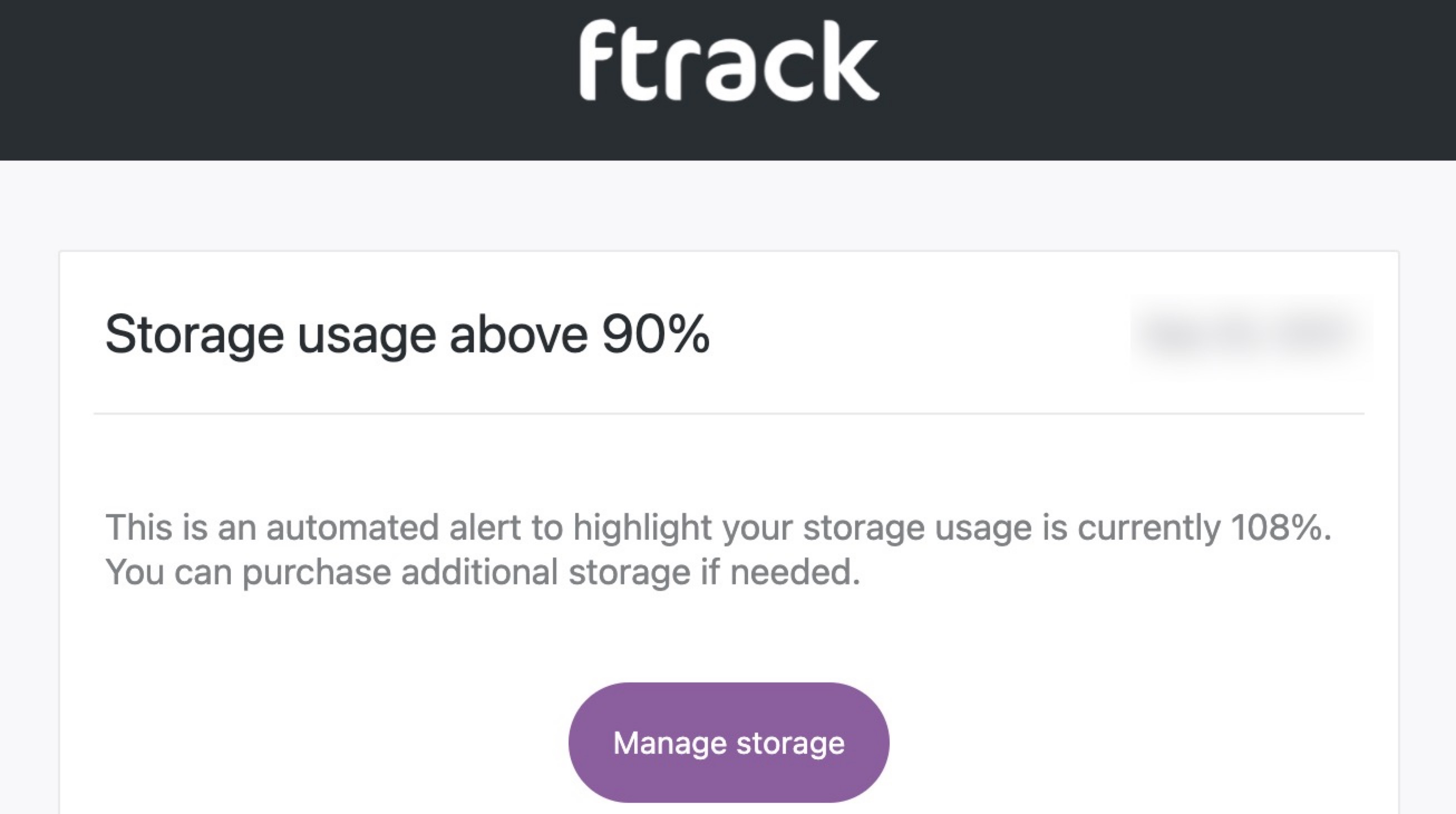
Task: Click the grey page background above card
Action: 729,206
